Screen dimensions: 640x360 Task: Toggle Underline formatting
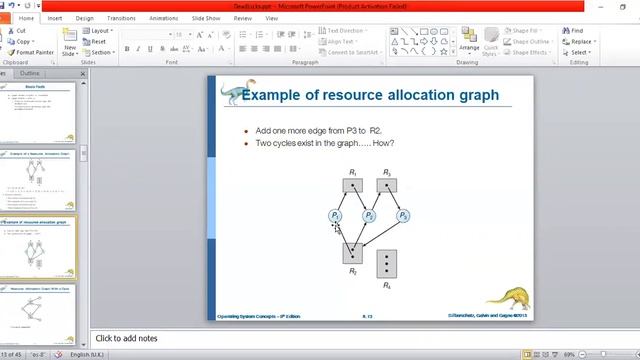pos(150,49)
